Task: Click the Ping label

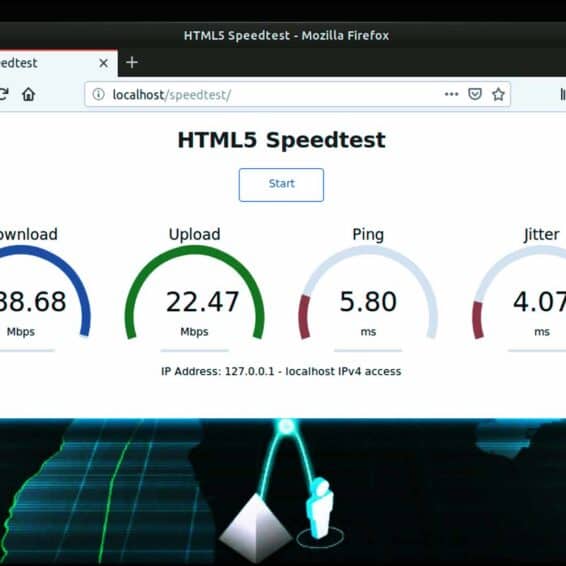Action: tap(368, 235)
